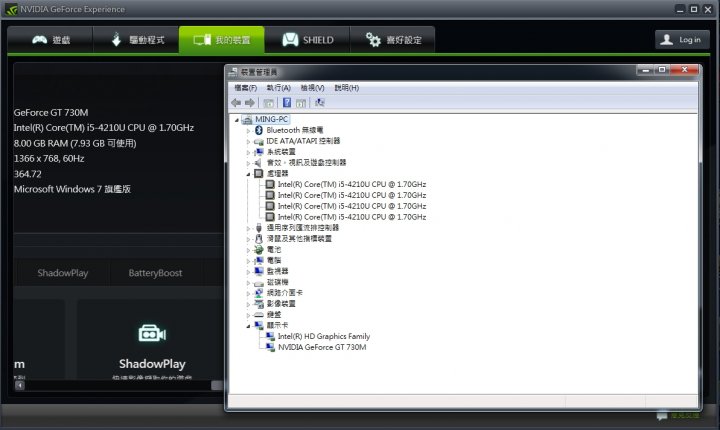This screenshot has height=430, width=720.
Task: Select the Bluetooth device category icon
Action: (x=259, y=130)
